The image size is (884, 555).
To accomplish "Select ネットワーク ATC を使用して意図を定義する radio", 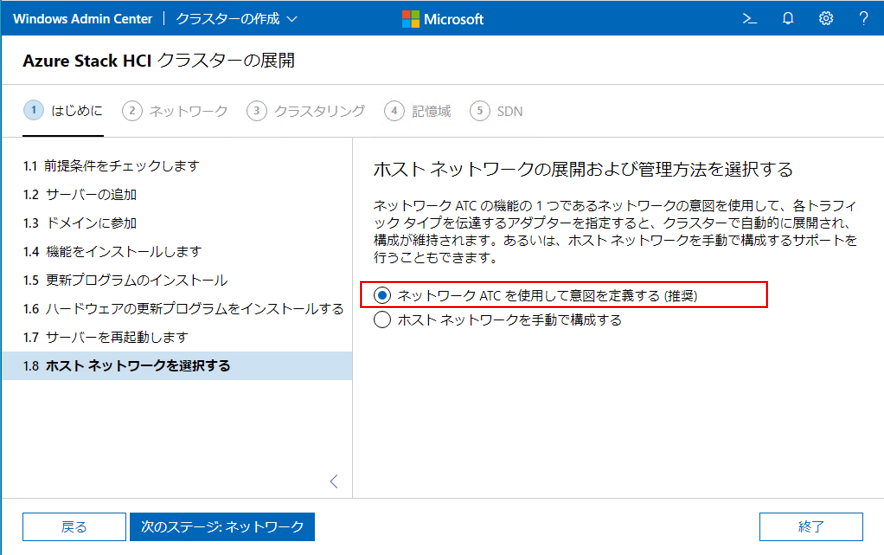I will (382, 295).
